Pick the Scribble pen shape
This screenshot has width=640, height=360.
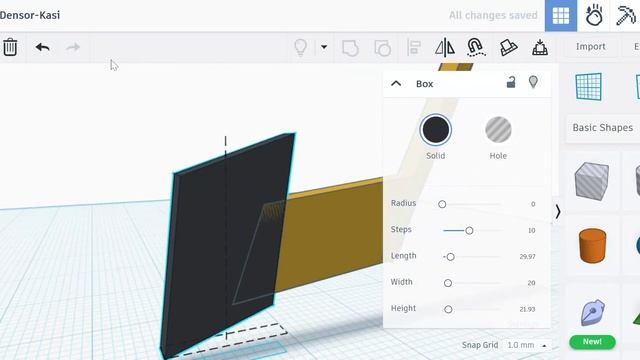pyautogui.click(x=592, y=313)
